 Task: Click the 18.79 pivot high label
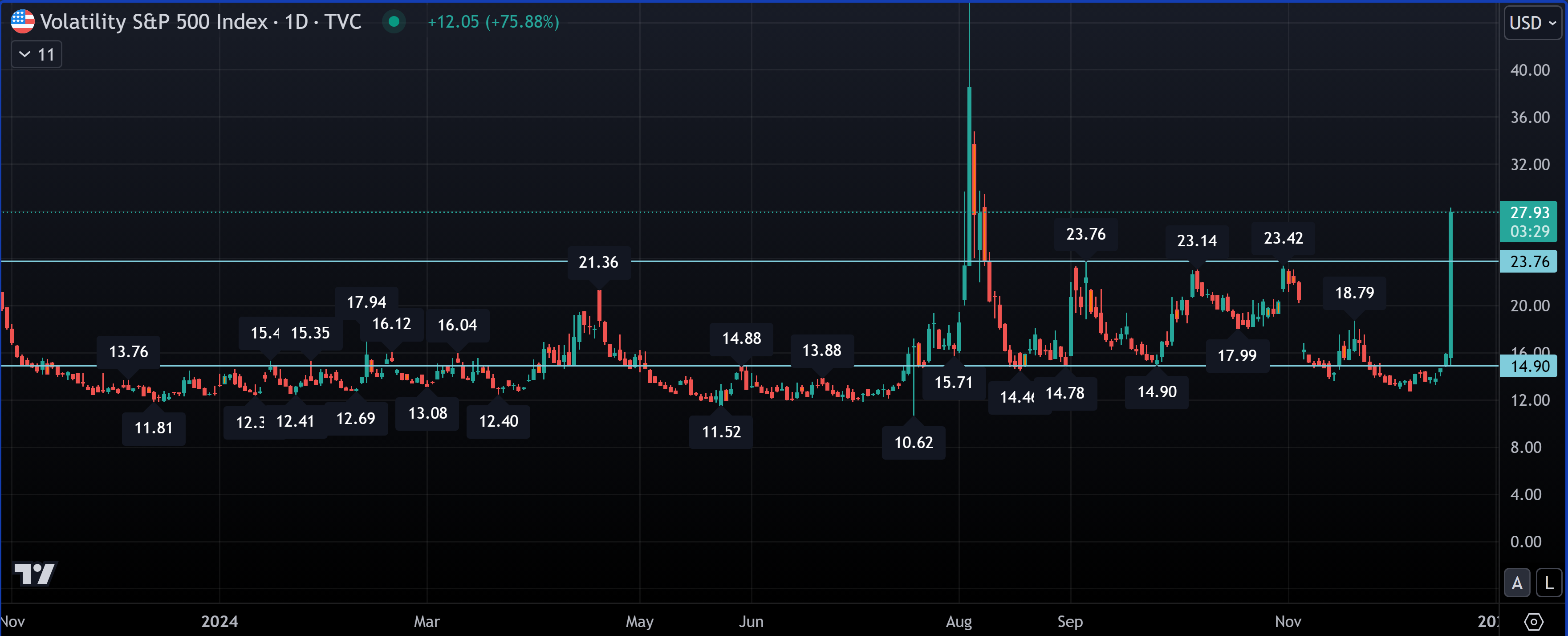coord(1354,293)
